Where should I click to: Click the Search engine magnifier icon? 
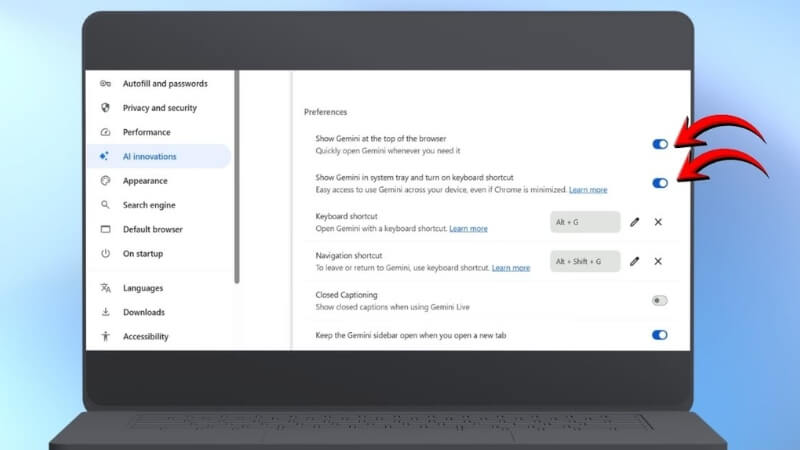click(105, 205)
